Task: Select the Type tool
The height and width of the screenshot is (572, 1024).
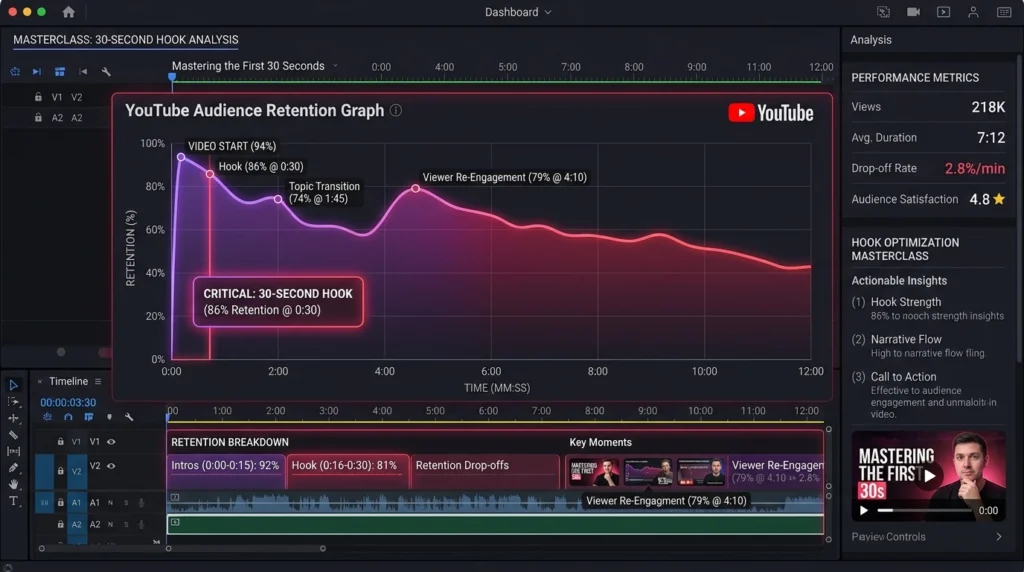Action: [13, 501]
